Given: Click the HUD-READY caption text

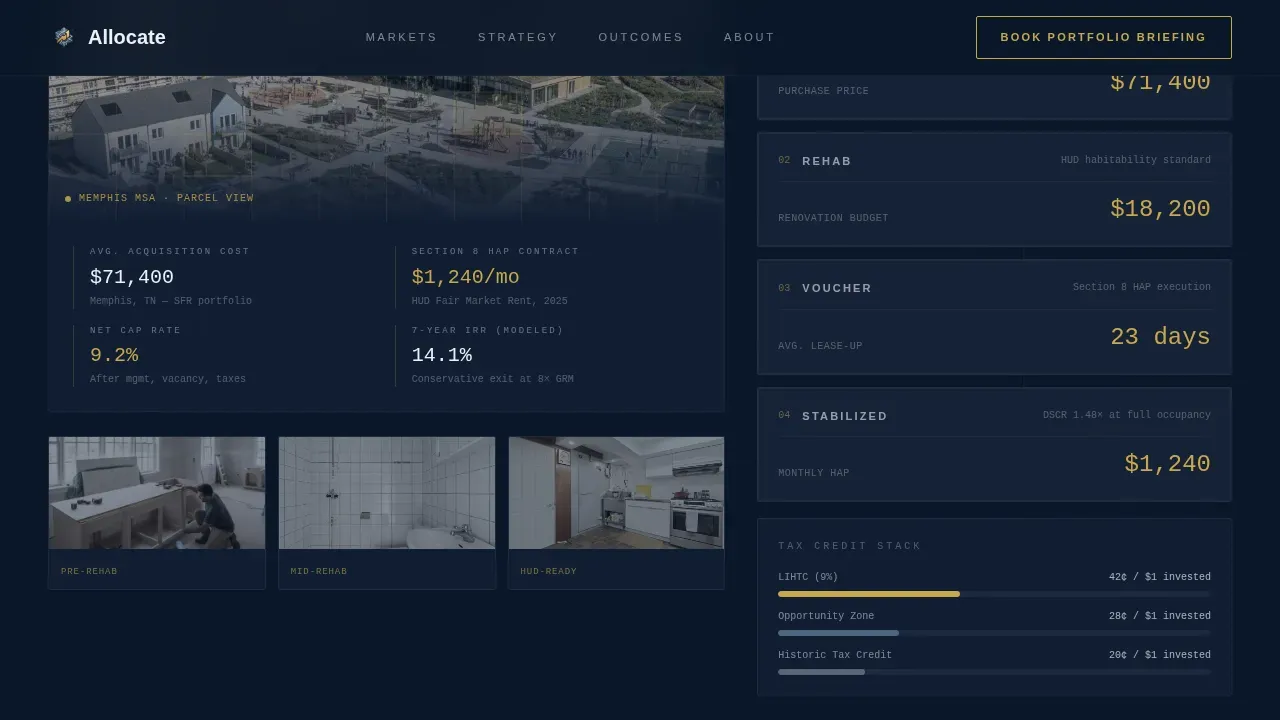Looking at the screenshot, I should pyautogui.click(x=549, y=572).
